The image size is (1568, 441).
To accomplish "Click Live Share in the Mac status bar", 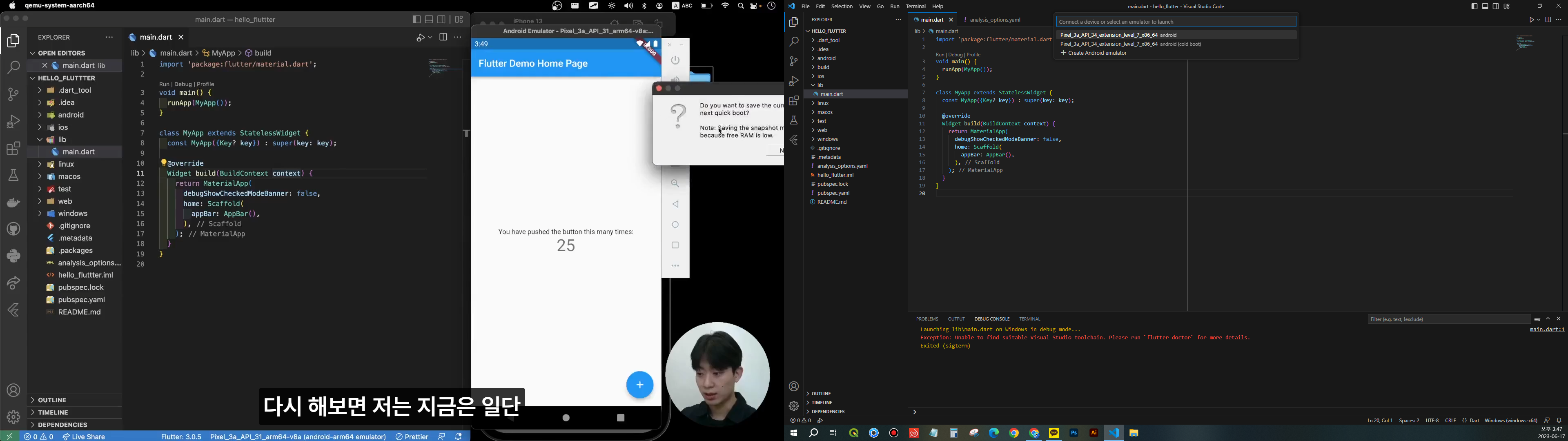I will [85, 437].
